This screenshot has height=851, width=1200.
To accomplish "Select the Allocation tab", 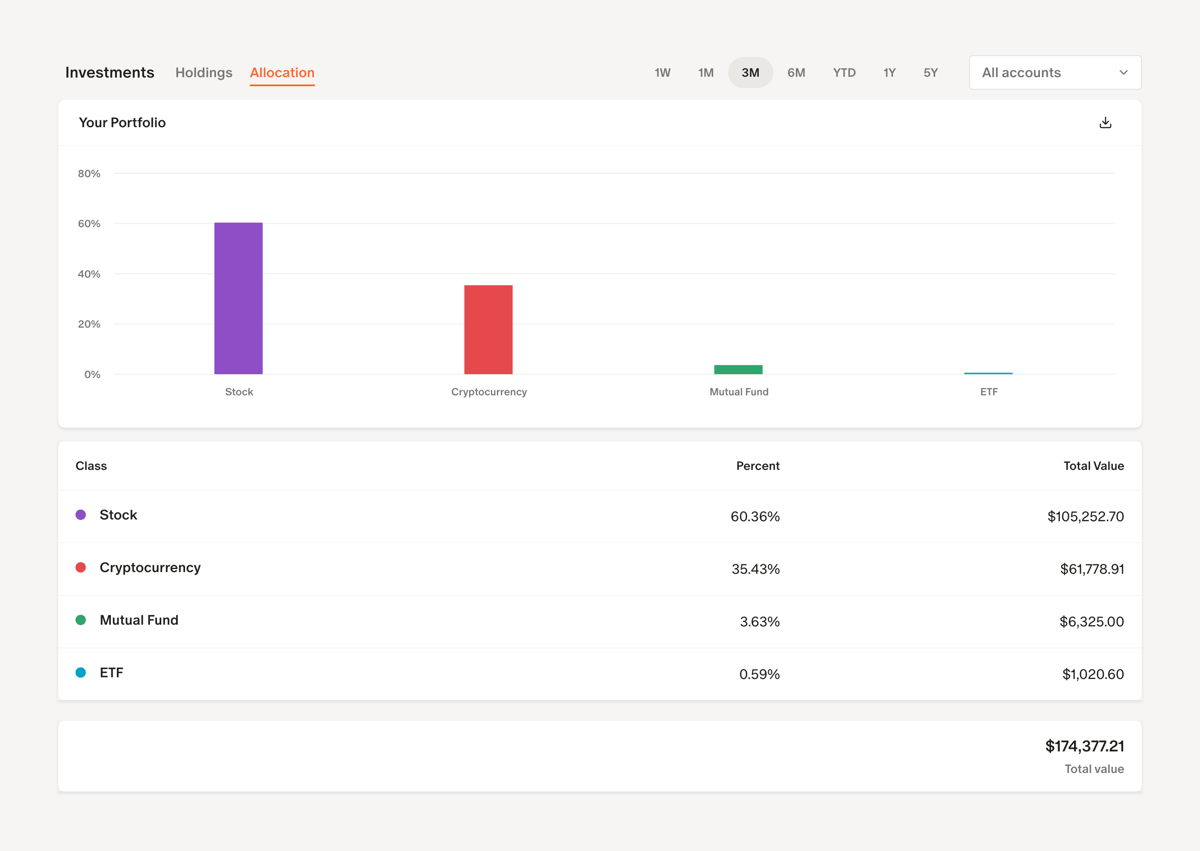I will pos(281,72).
